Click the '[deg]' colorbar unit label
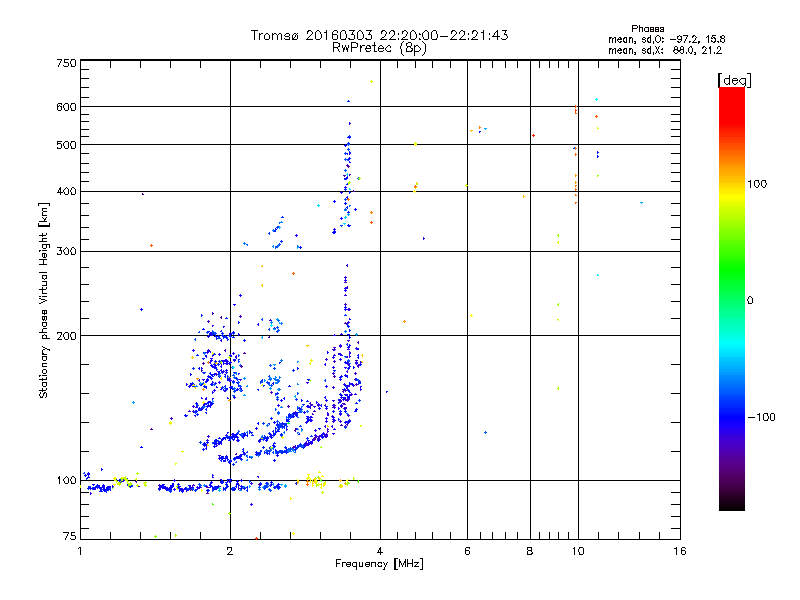Image resolution: width=800 pixels, height=600 pixels. 734,80
